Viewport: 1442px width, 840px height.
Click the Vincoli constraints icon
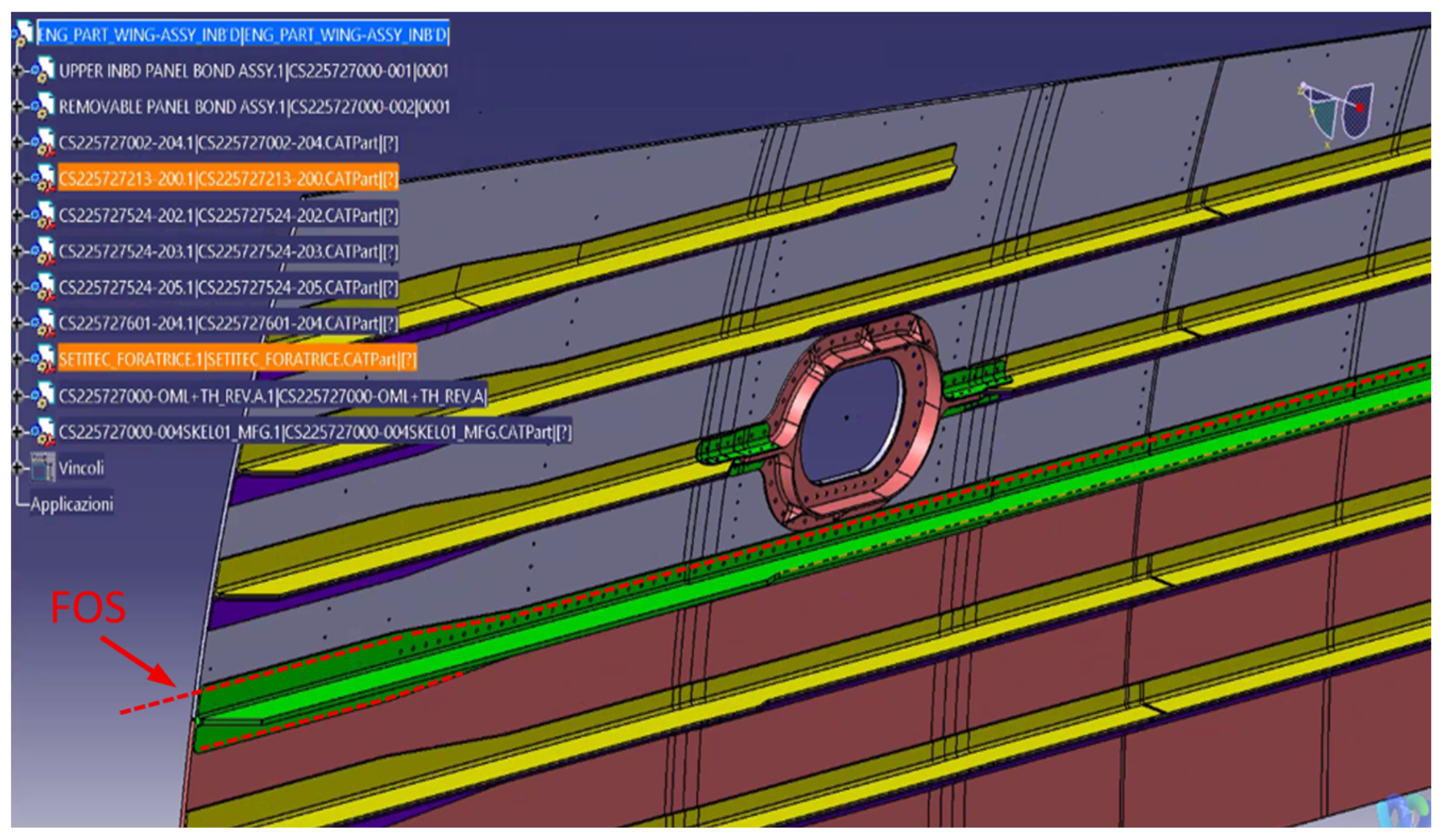tap(44, 467)
